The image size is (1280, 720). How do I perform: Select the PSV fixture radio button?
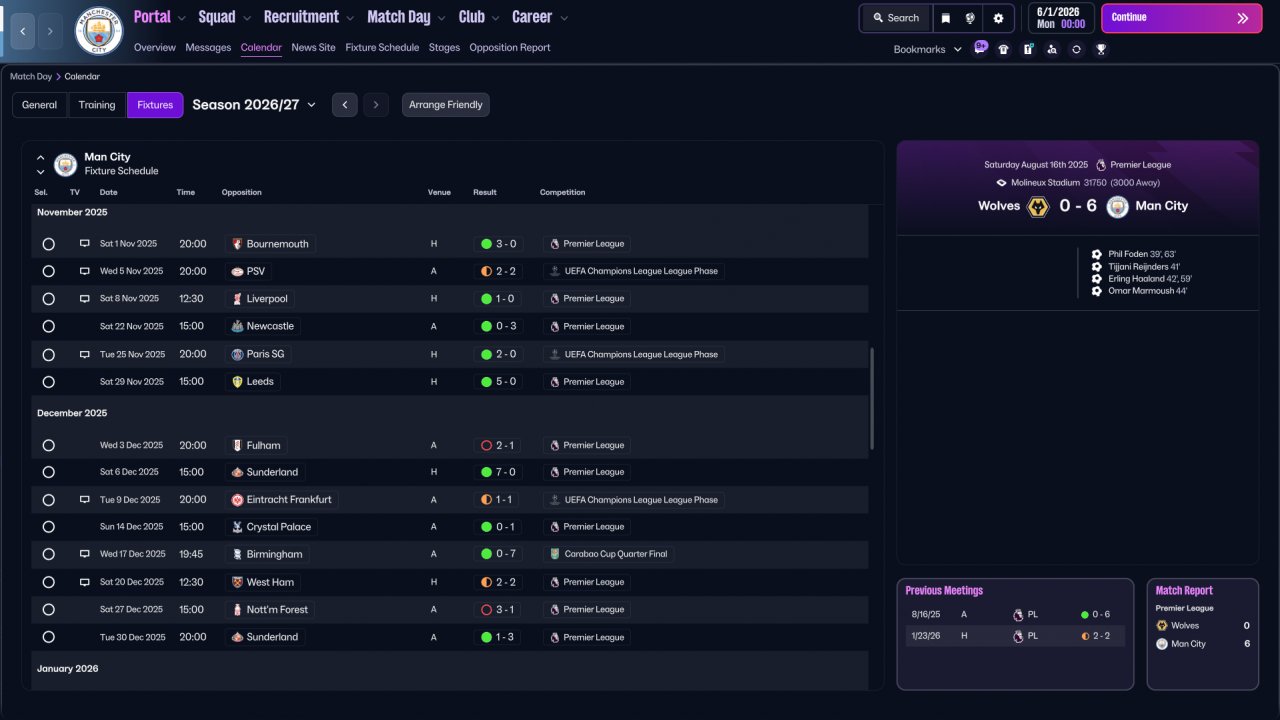[x=48, y=271]
